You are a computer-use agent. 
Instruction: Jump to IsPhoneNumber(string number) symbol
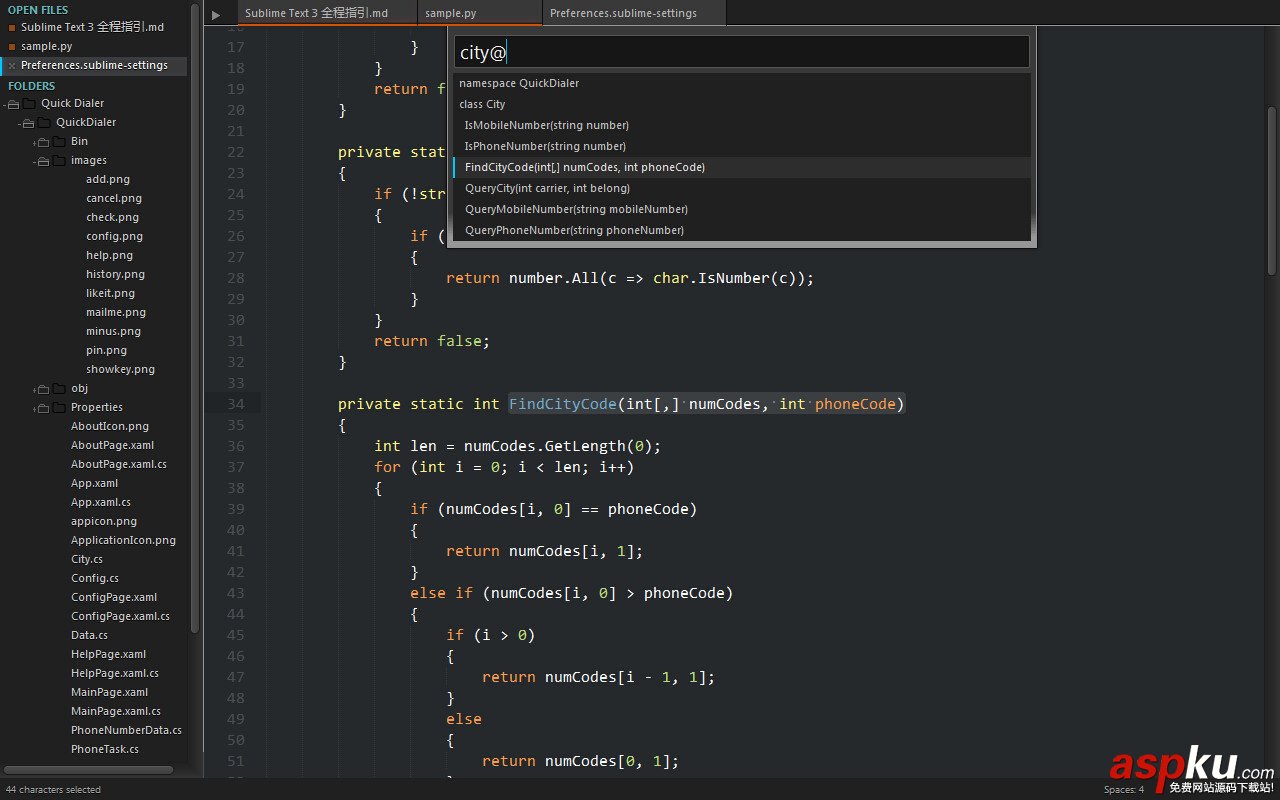pyautogui.click(x=742, y=146)
